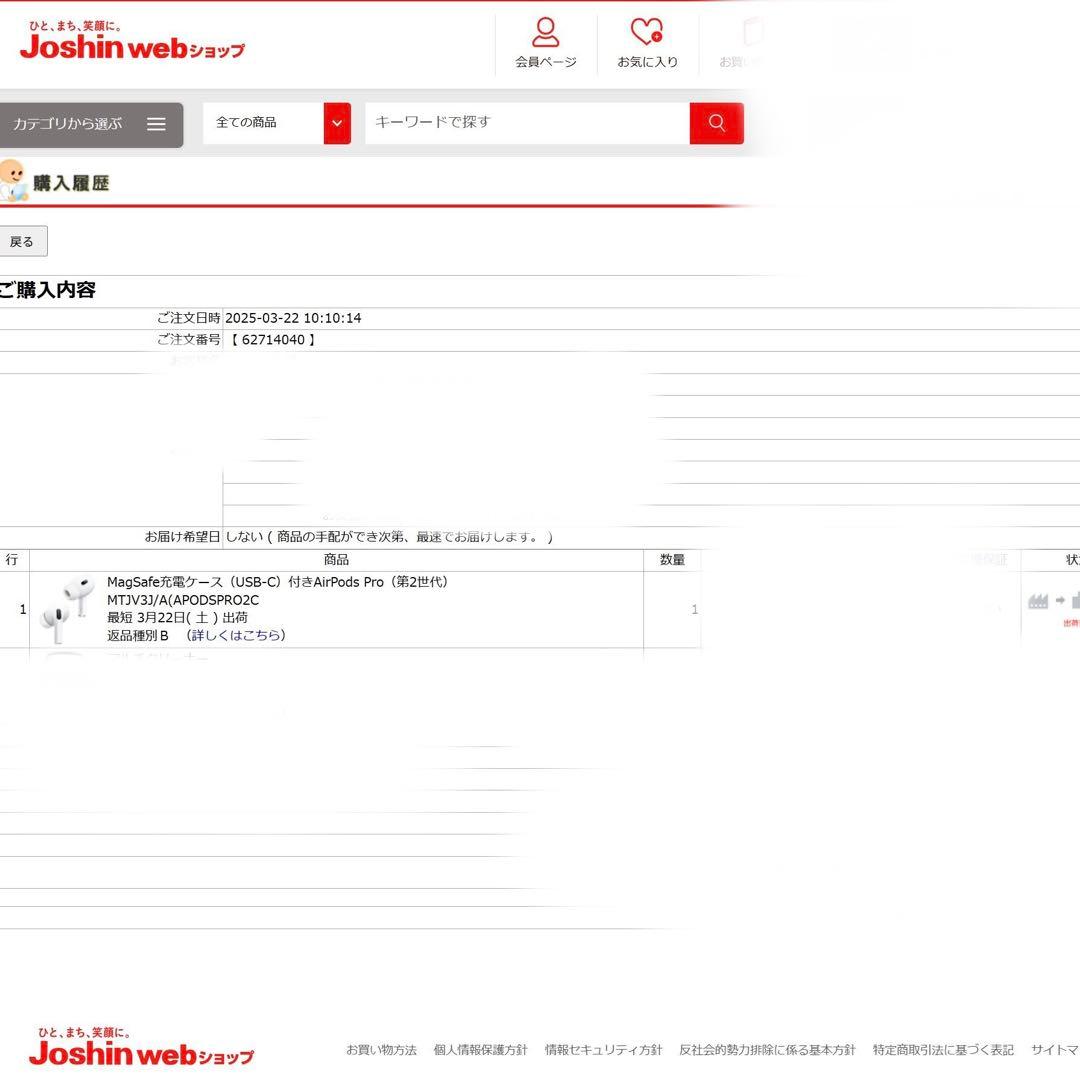Open the お買い物方法 footer link
This screenshot has width=1080, height=1080.
click(381, 1050)
